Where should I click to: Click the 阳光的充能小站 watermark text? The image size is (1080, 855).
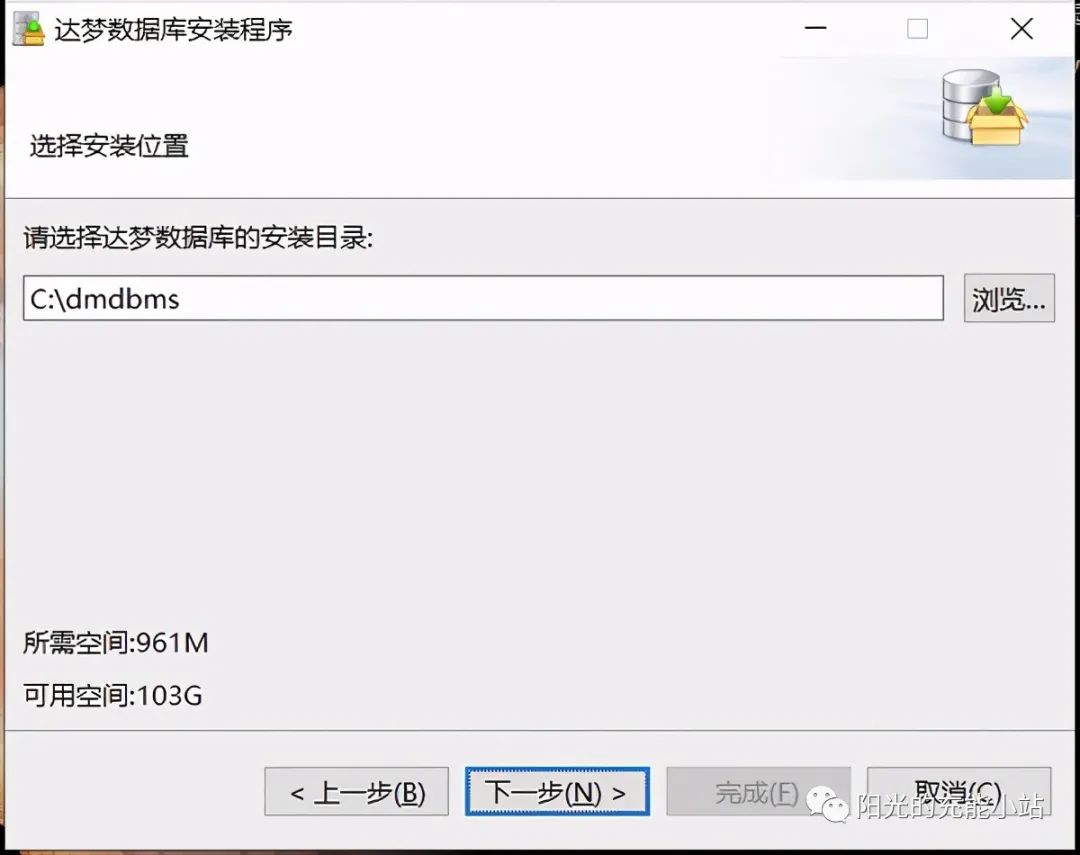(x=951, y=805)
